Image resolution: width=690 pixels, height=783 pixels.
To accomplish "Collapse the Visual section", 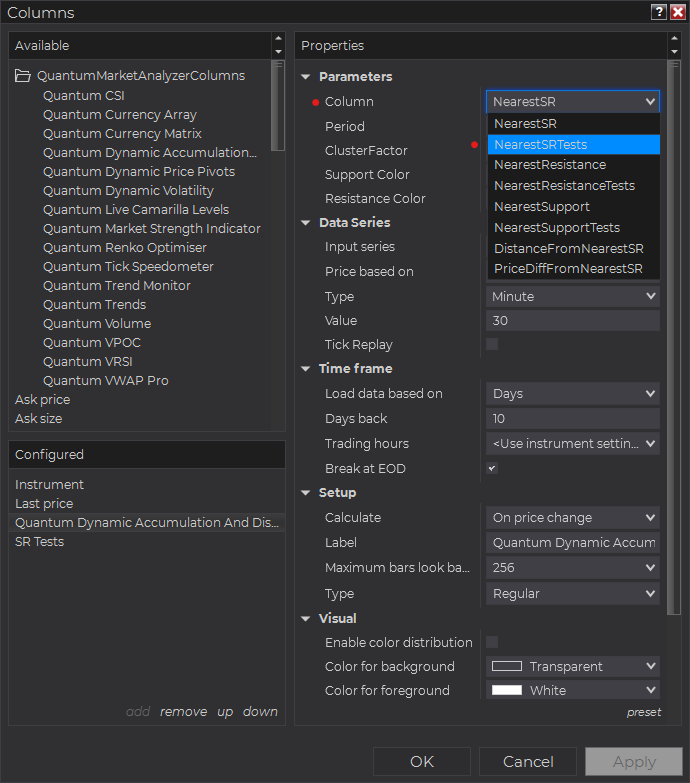I will pyautogui.click(x=306, y=619).
